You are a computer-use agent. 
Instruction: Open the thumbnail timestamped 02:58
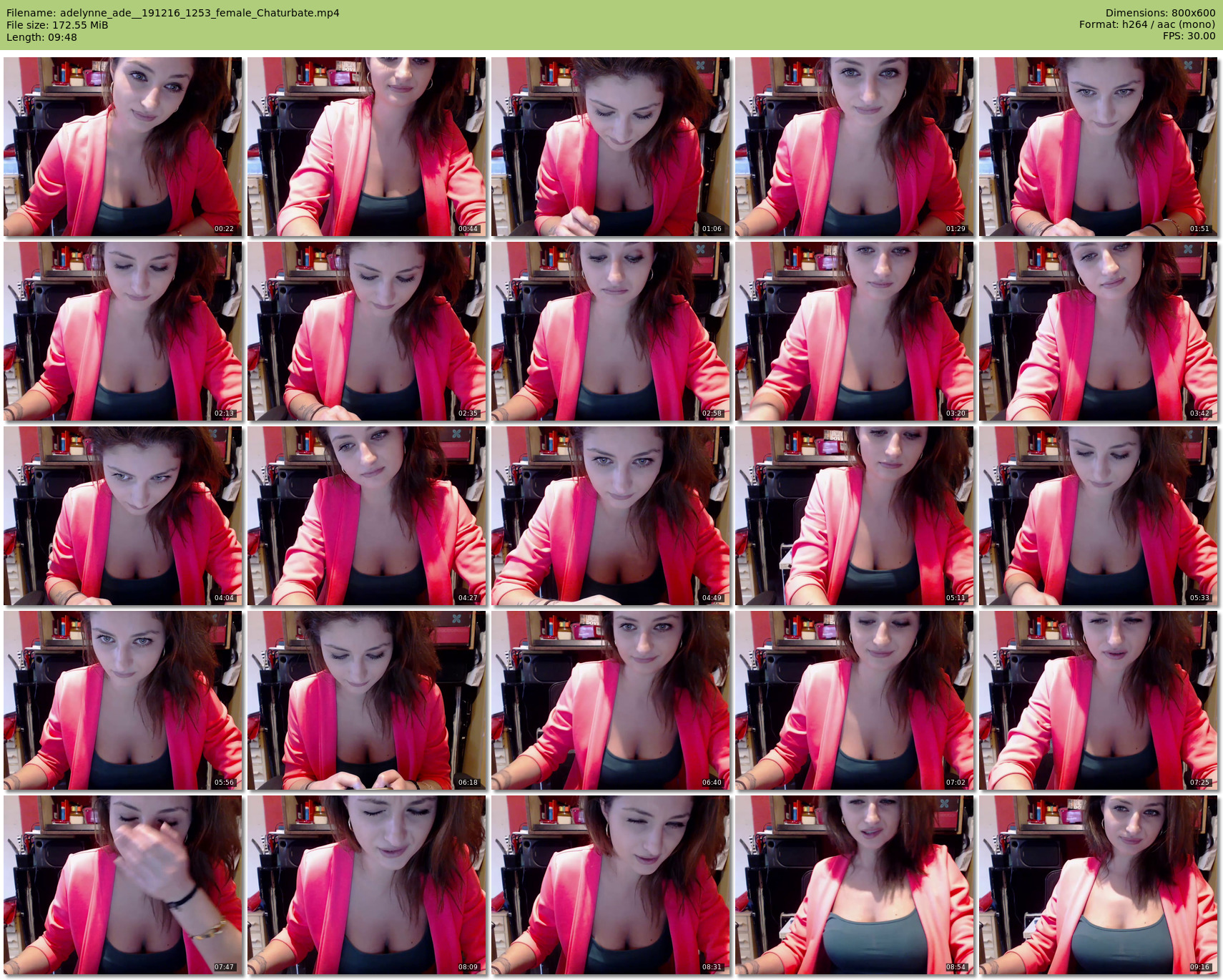tap(611, 331)
